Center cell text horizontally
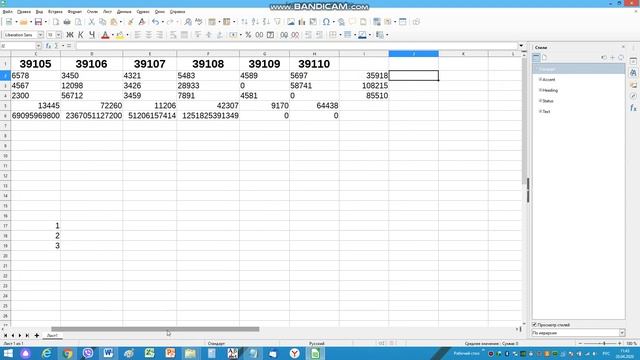This screenshot has width=640, height=360. [x=149, y=35]
